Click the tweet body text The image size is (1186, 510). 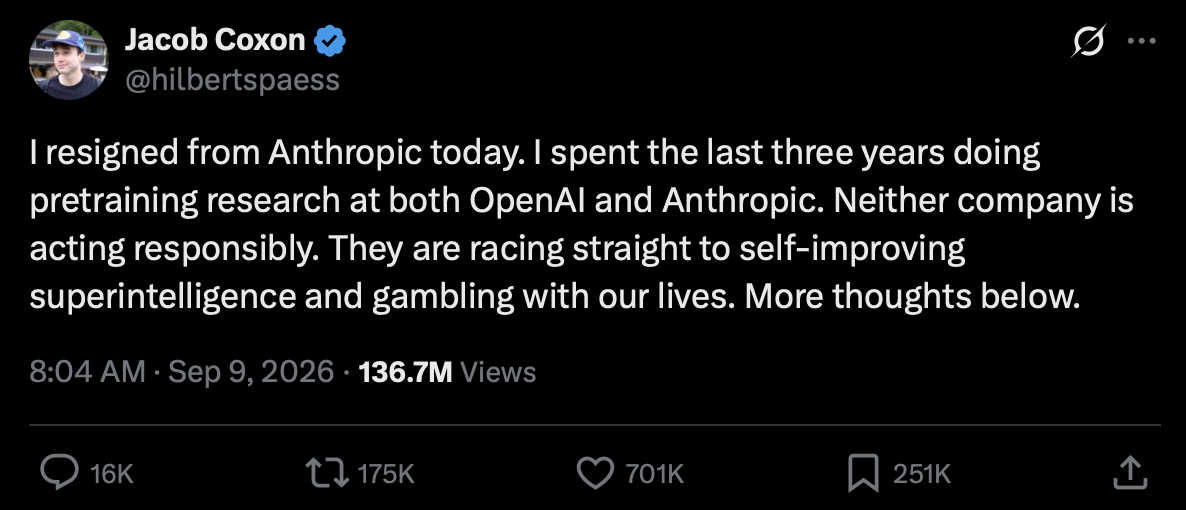coord(581,225)
